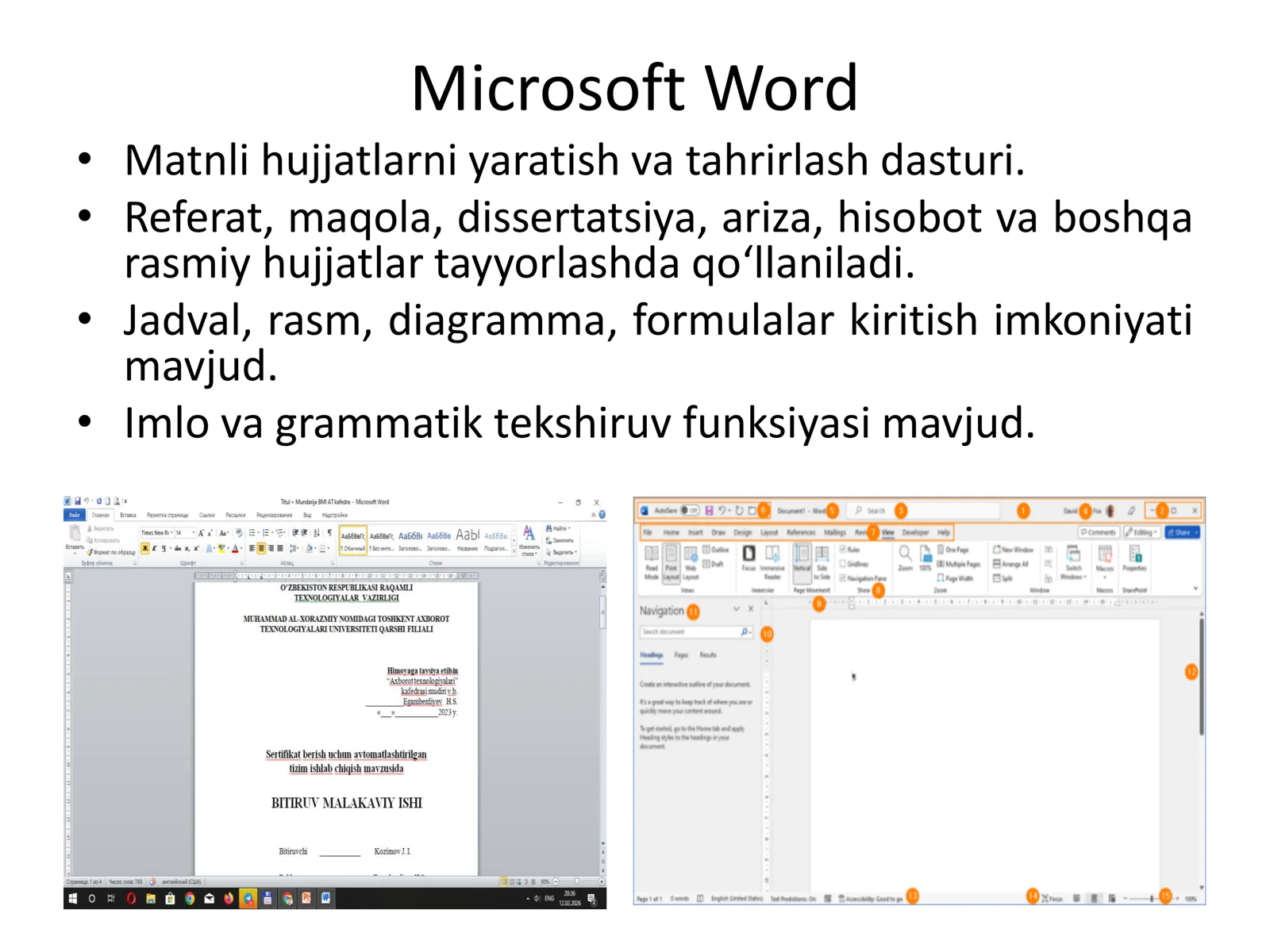Adjust zoom slider in right Word status bar
The width and height of the screenshot is (1270, 952).
(1152, 899)
